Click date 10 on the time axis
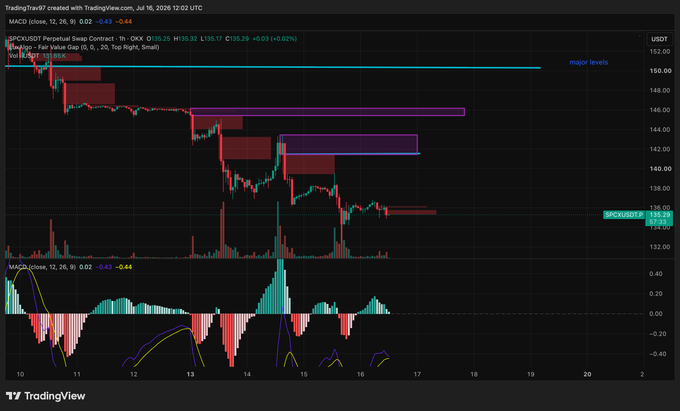The height and width of the screenshot is (411, 680). coord(20,374)
